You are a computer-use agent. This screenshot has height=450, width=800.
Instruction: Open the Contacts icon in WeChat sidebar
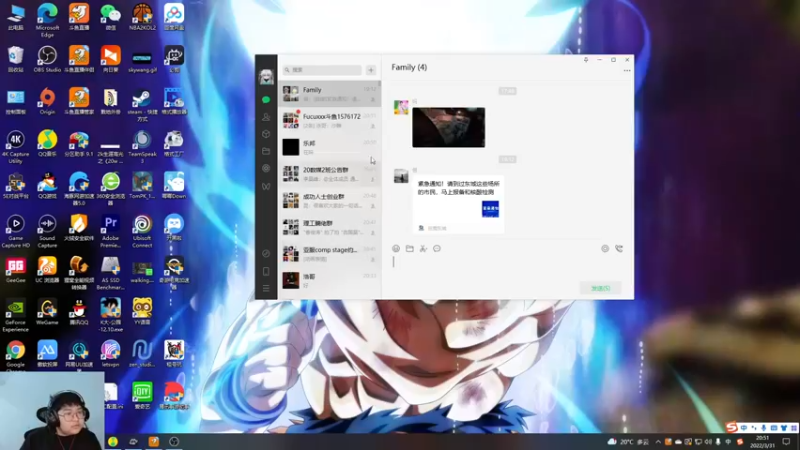266,117
